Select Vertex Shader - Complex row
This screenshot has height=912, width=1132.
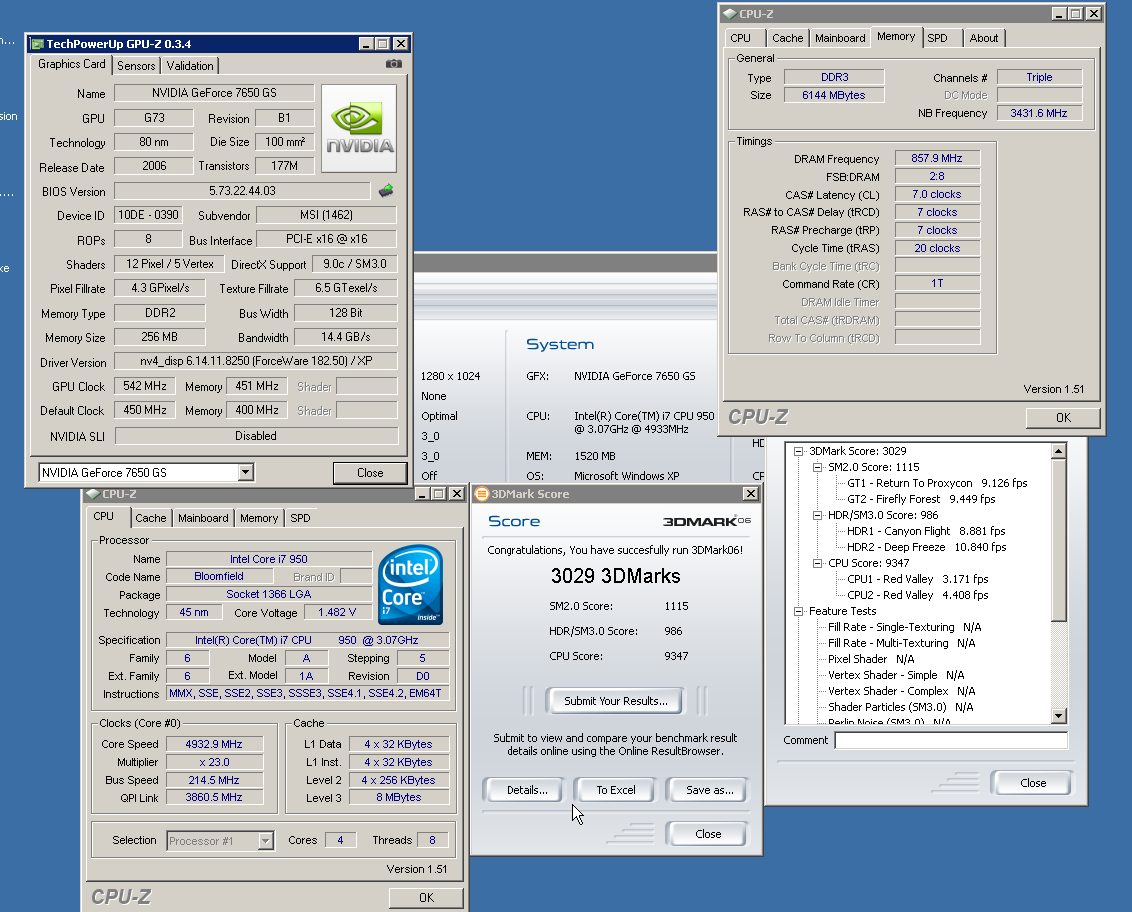(901, 691)
